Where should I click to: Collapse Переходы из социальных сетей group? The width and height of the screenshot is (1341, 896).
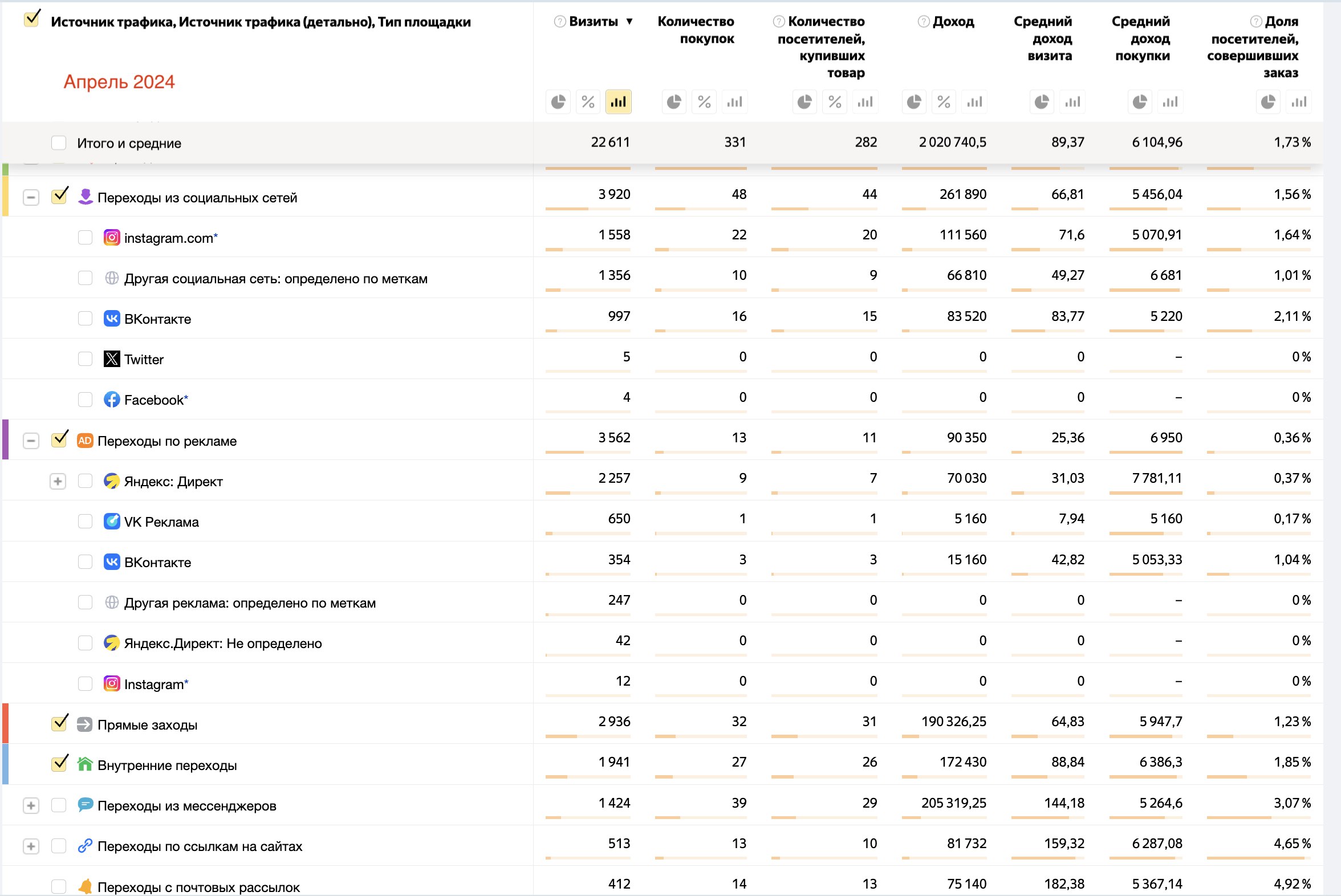click(x=31, y=198)
